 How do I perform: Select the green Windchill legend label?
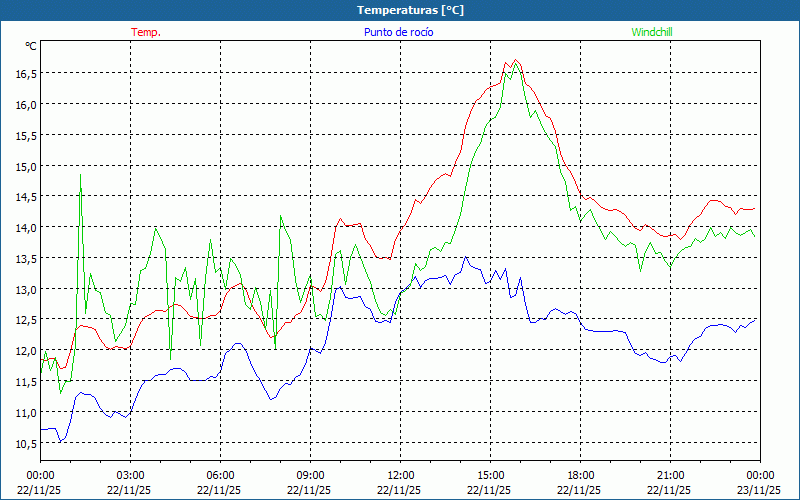(652, 32)
